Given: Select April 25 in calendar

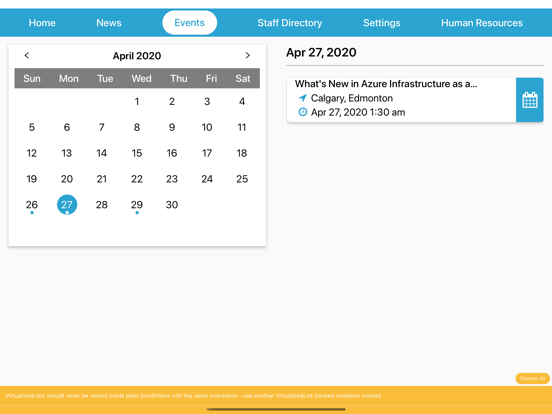Looking at the screenshot, I should (x=242, y=179).
